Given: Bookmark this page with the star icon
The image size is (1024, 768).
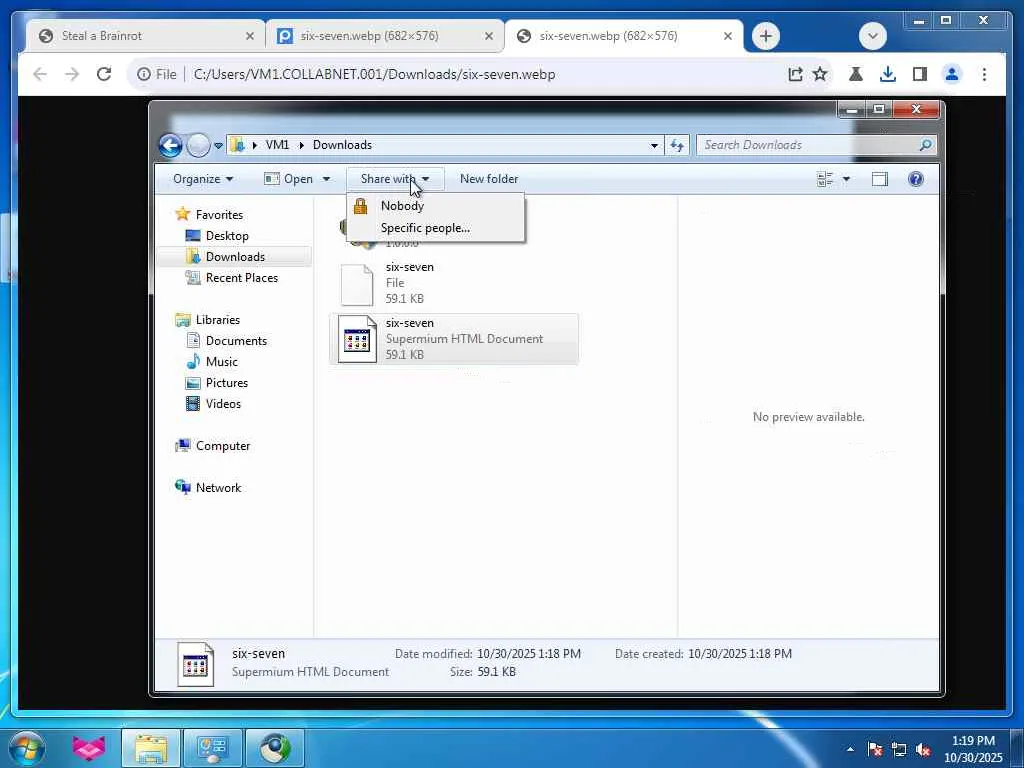Looking at the screenshot, I should (x=820, y=74).
